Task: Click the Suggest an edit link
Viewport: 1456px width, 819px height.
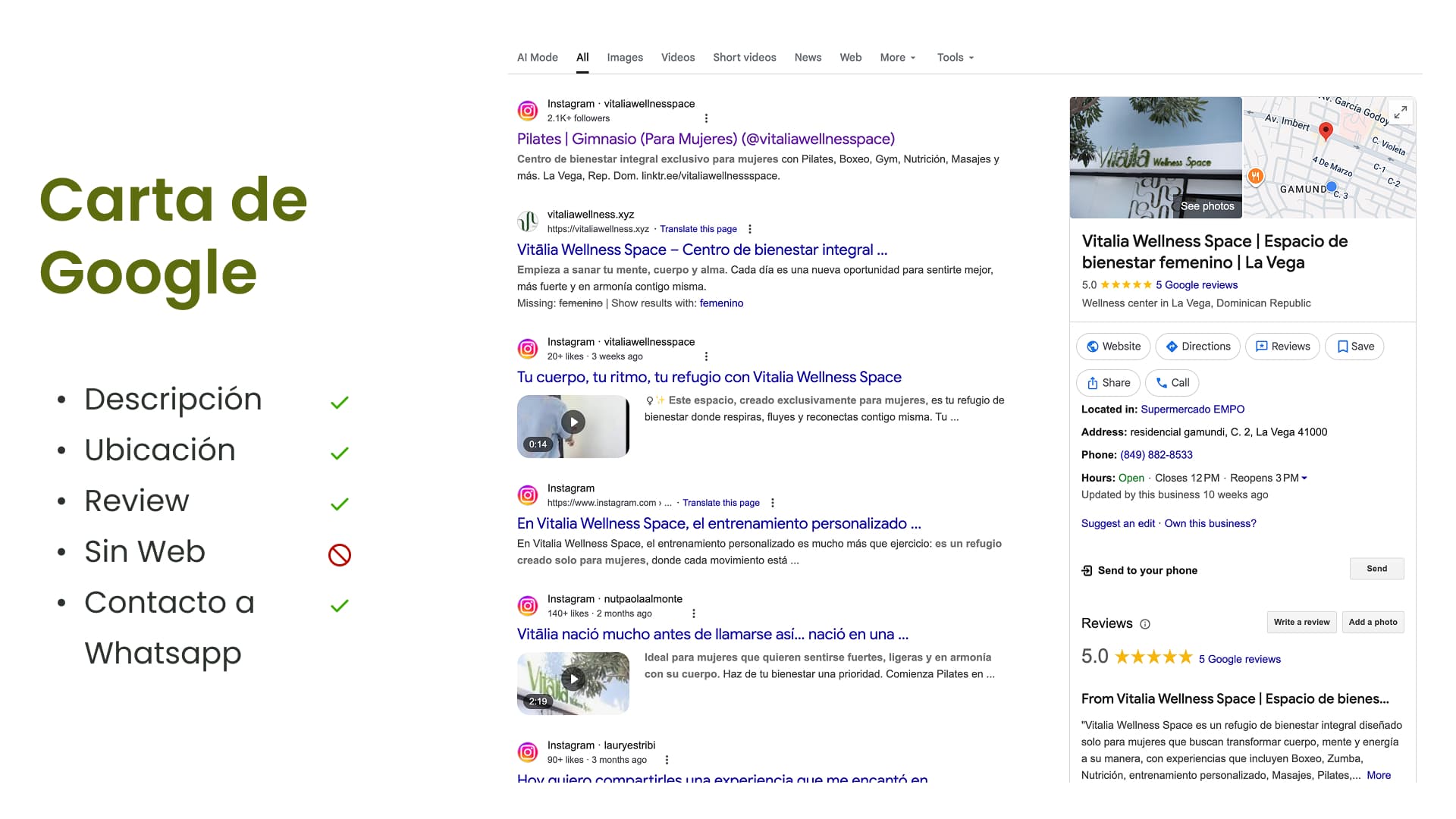Action: point(1118,523)
